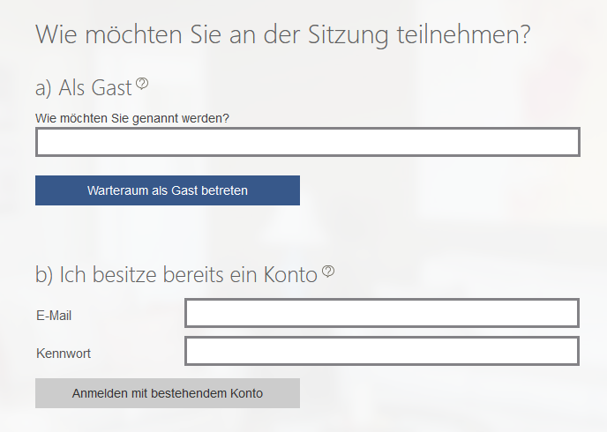Click the "a) Als Gast" heading
607x432 pixels.
[x=84, y=87]
